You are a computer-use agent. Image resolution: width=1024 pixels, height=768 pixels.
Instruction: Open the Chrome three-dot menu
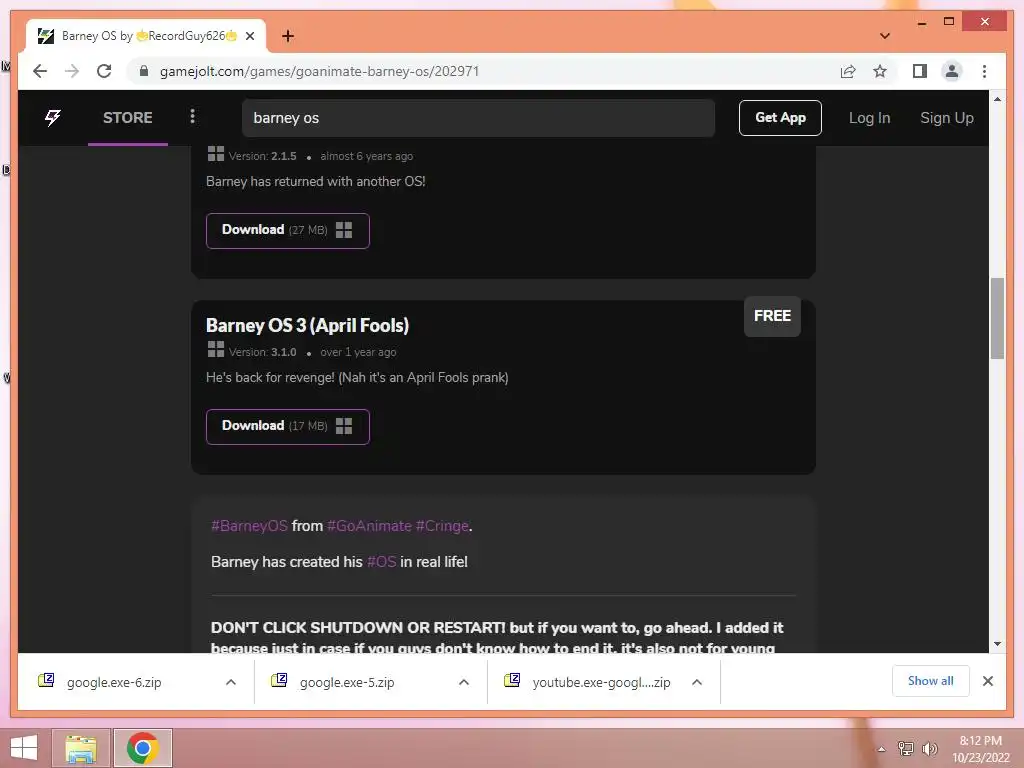point(984,71)
